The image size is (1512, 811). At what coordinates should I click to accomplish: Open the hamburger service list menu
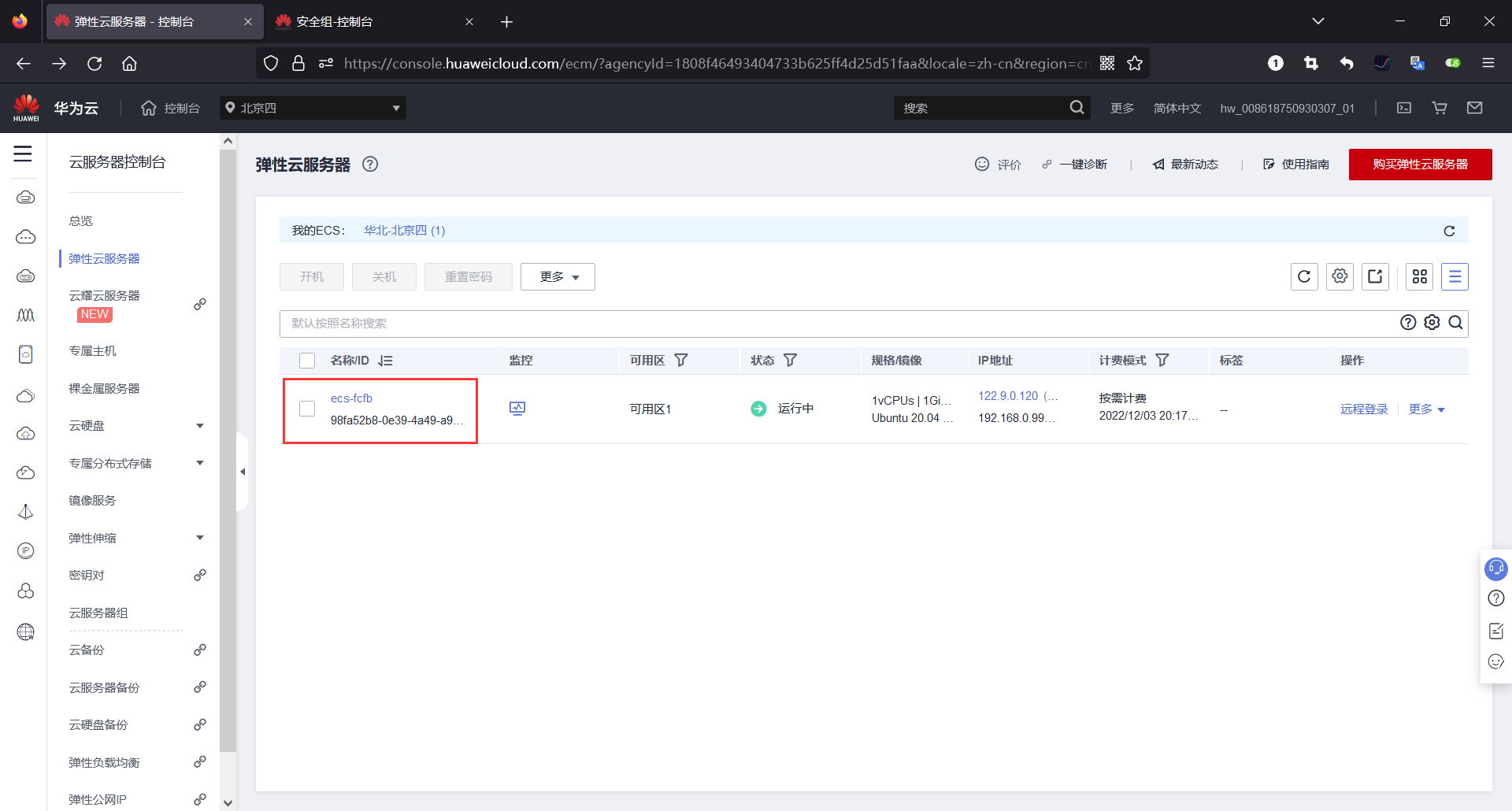[x=23, y=154]
